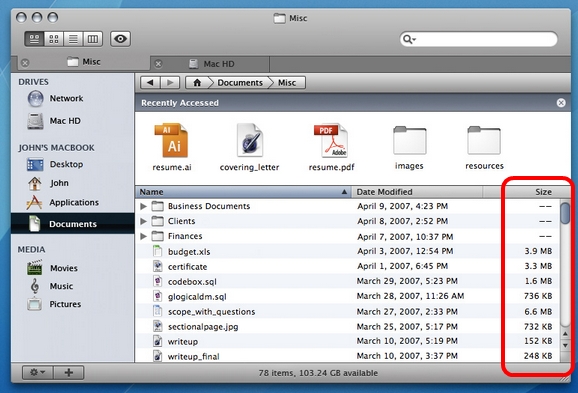Open resume.ai in Recently Accessed
578x393 pixels.
tap(172, 147)
